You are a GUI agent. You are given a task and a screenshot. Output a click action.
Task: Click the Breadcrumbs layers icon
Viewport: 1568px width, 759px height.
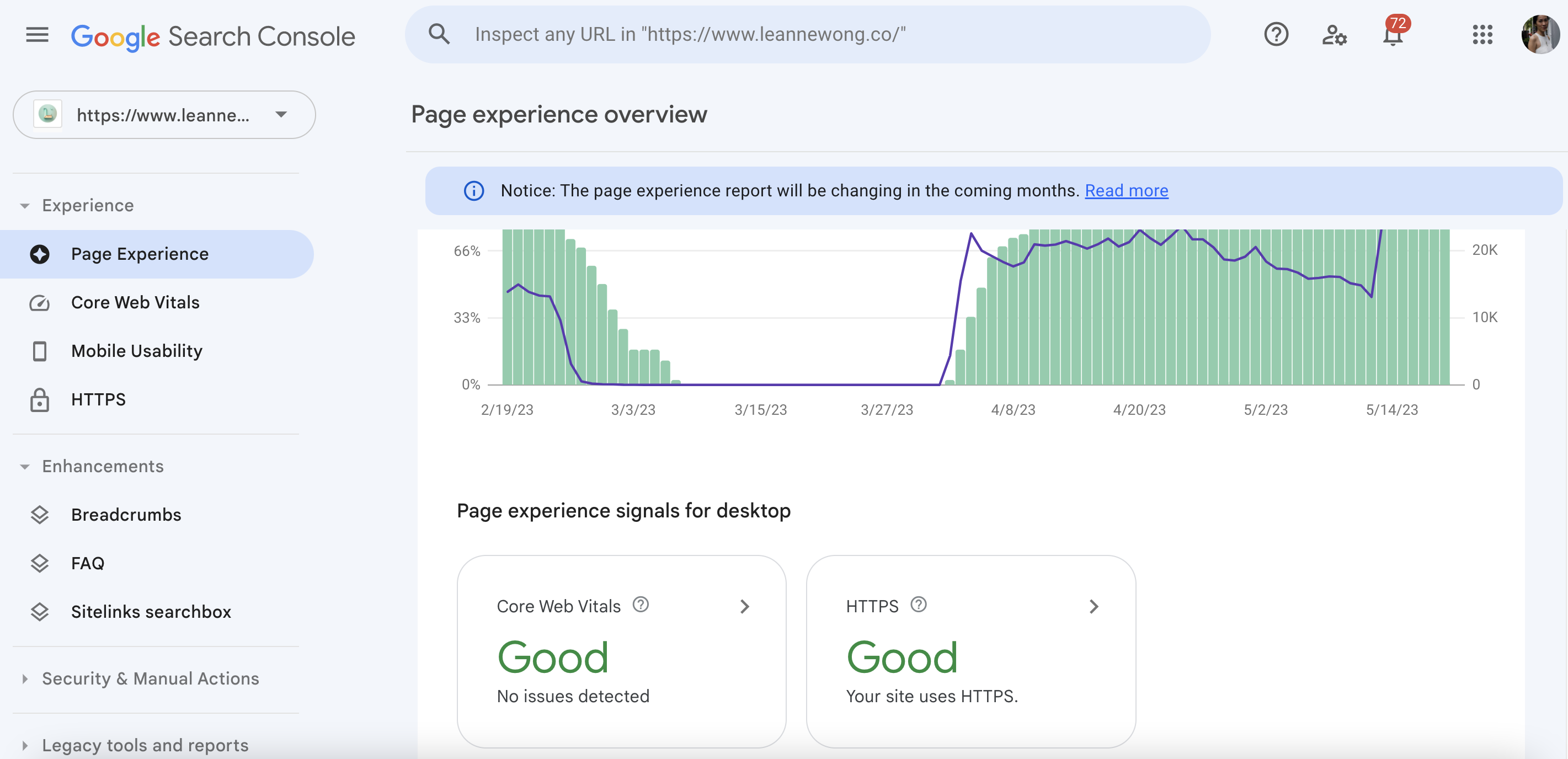point(40,515)
